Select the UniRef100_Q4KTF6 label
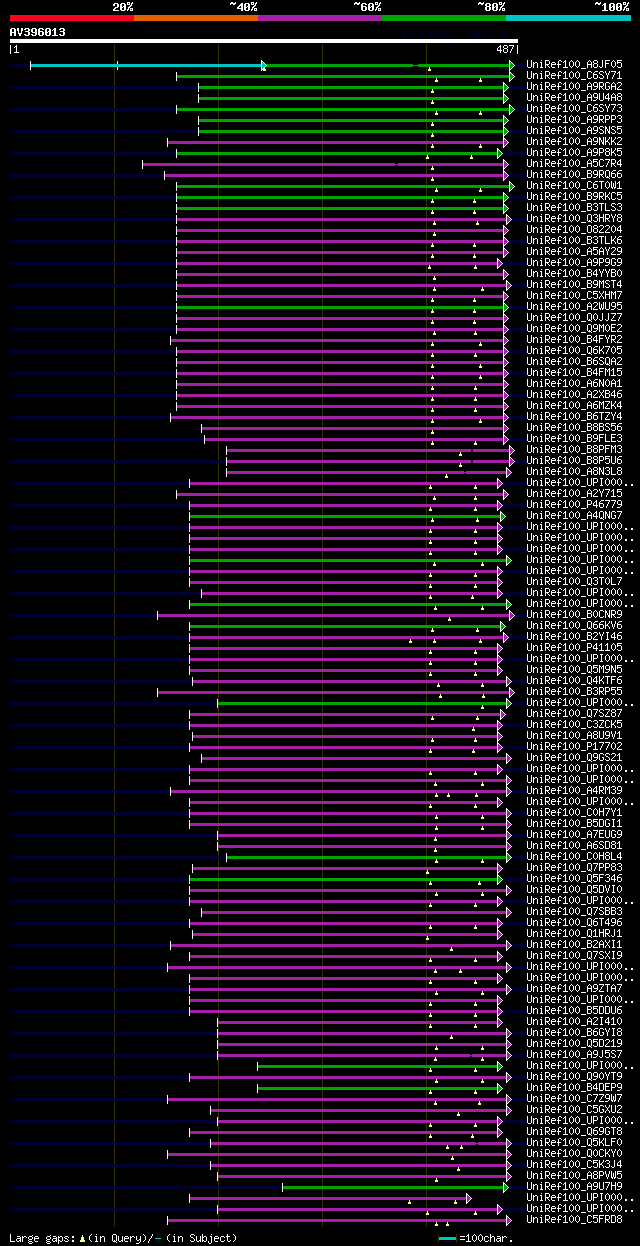The width and height of the screenshot is (640, 1246). click(x=575, y=681)
